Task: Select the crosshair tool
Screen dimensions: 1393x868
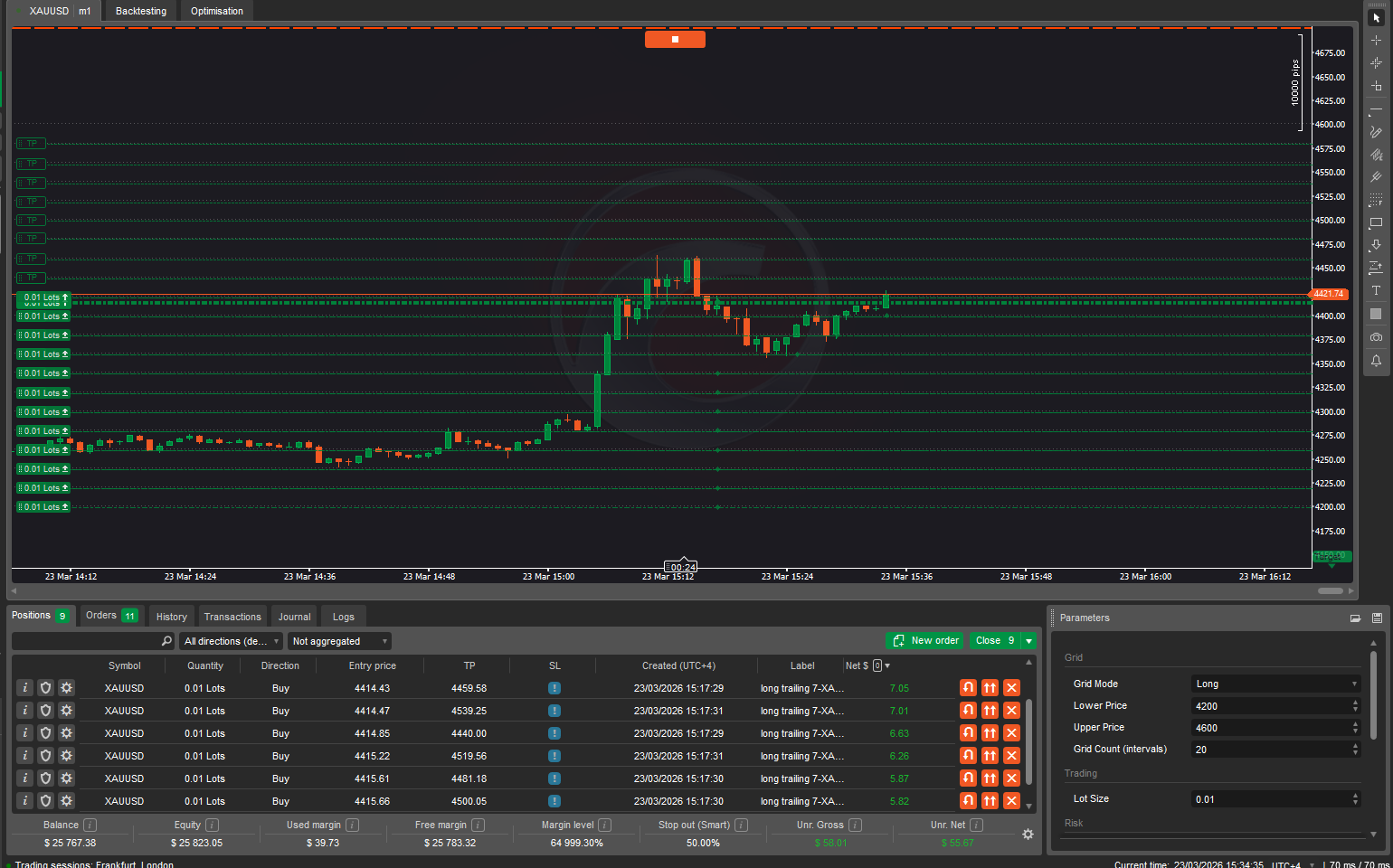Action: tap(1376, 40)
